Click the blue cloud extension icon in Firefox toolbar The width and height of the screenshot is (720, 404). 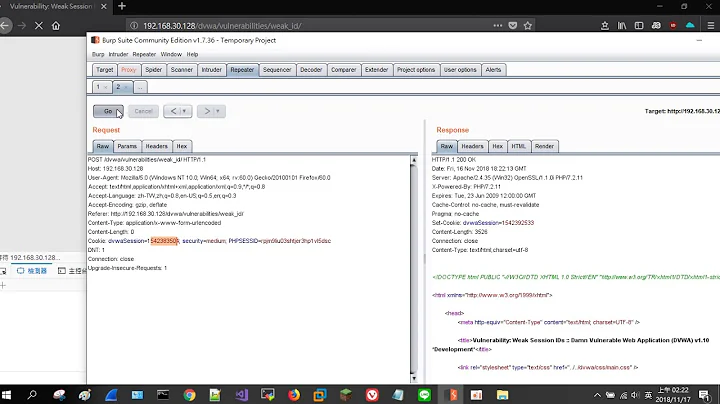click(x=690, y=26)
